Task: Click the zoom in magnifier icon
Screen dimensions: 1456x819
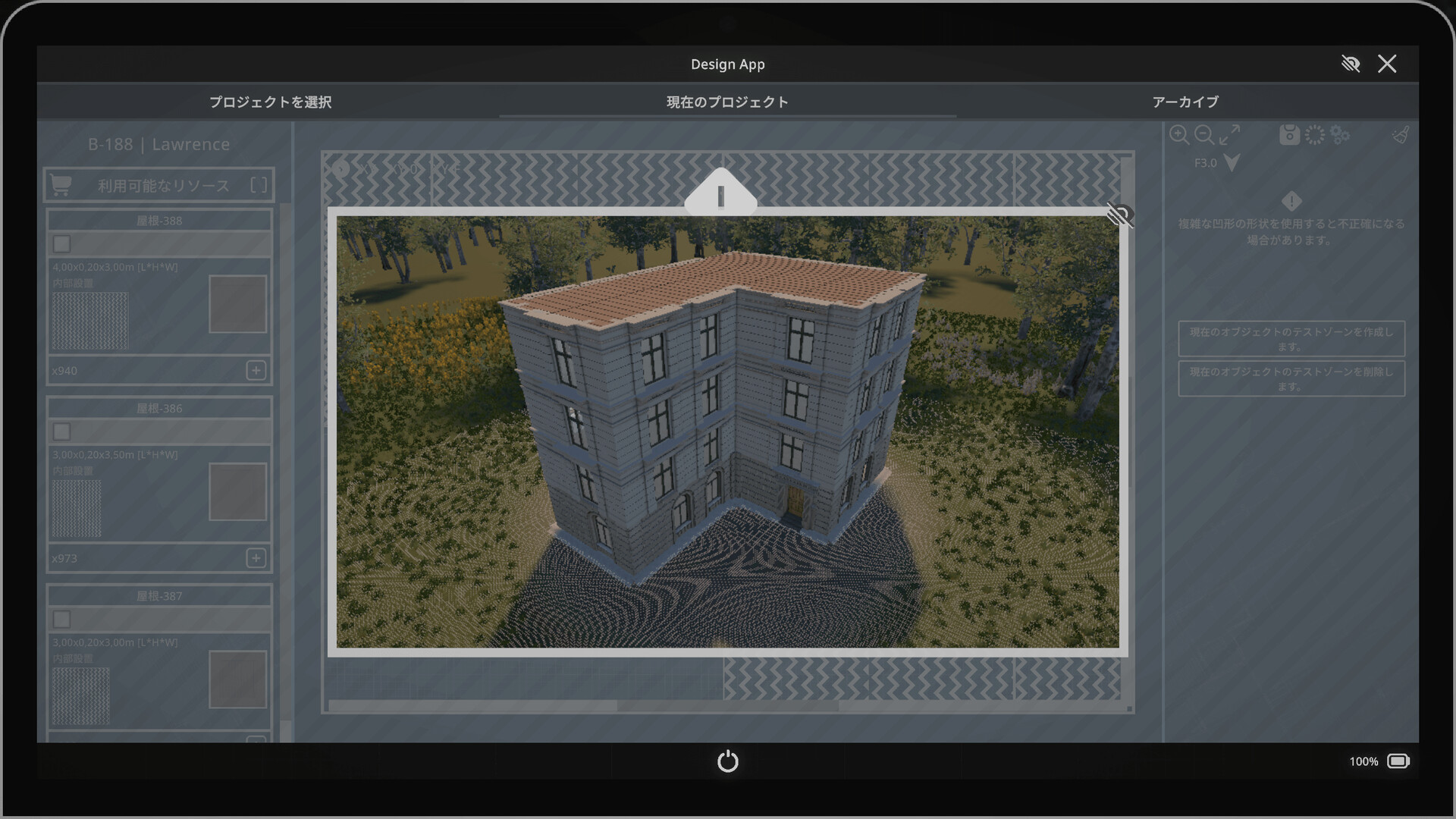Action: tap(1178, 135)
